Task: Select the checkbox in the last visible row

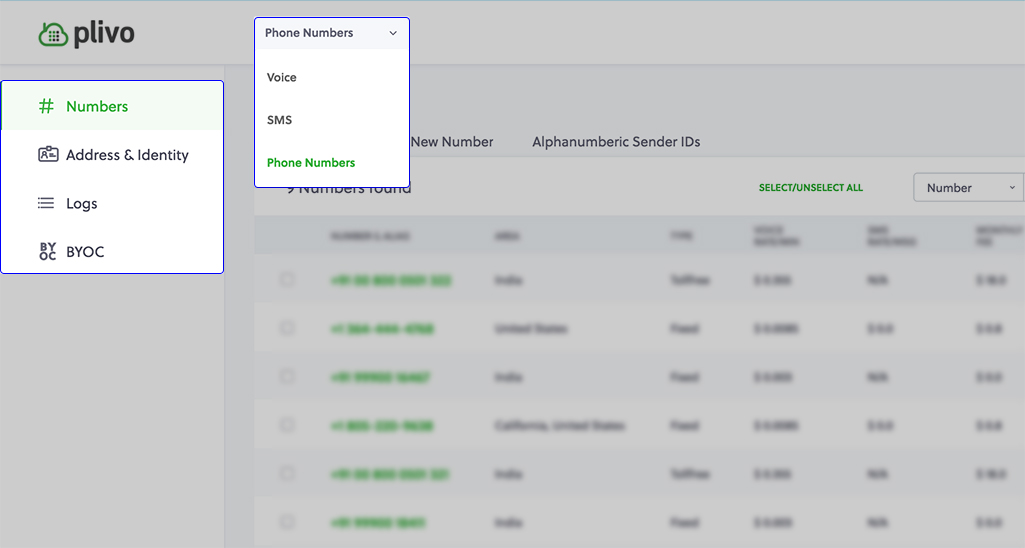Action: [x=287, y=522]
